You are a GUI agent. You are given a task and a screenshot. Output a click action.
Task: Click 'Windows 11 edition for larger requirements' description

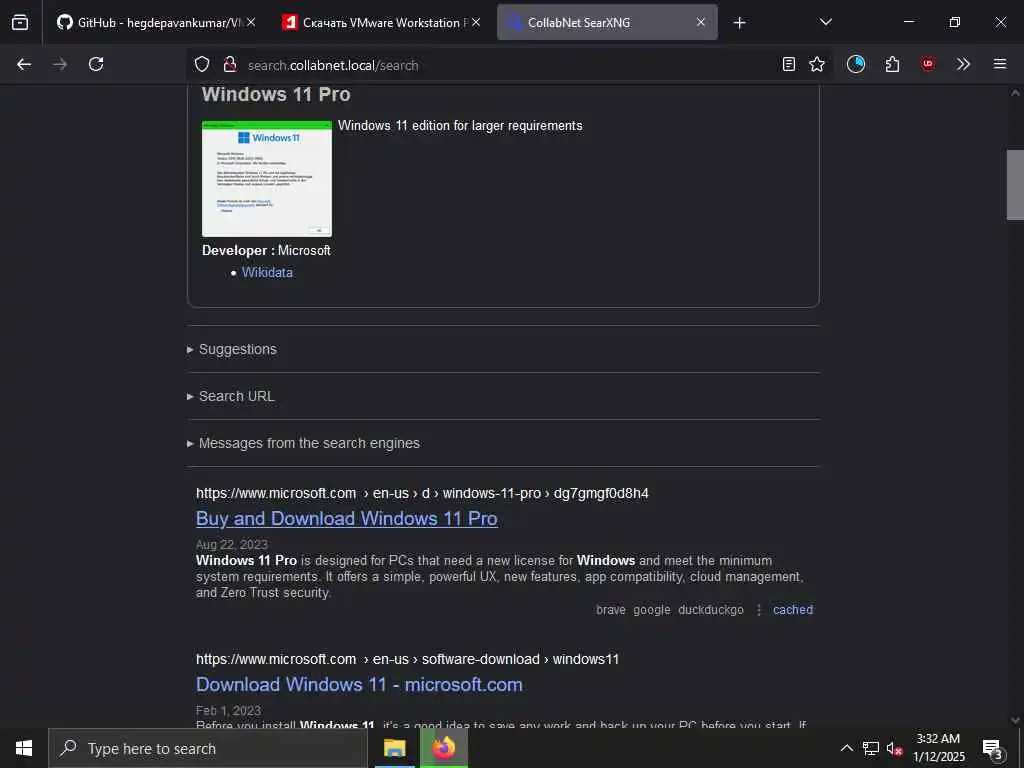[x=460, y=125]
